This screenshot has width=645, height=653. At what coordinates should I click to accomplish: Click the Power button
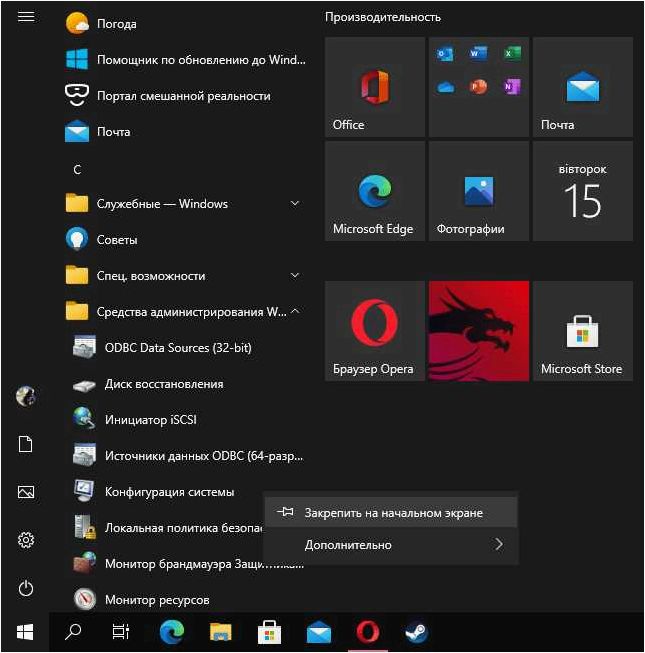click(x=26, y=588)
